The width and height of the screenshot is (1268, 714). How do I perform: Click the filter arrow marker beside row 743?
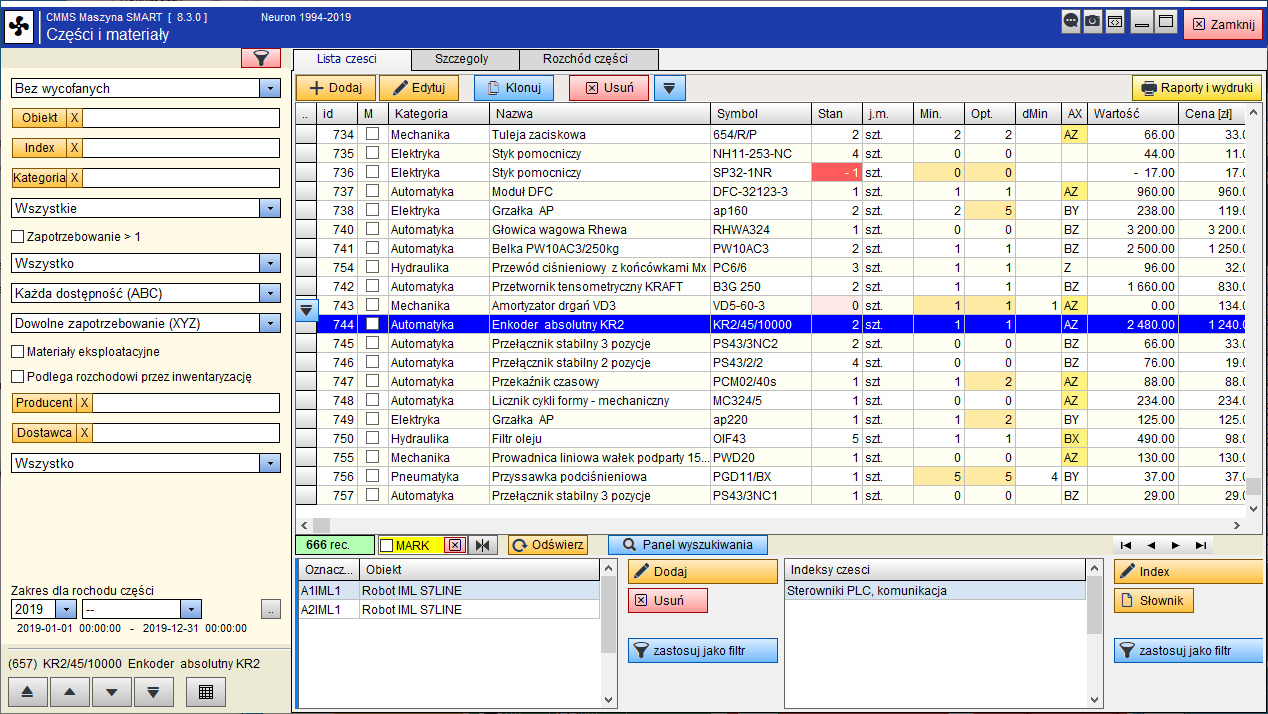[307, 310]
